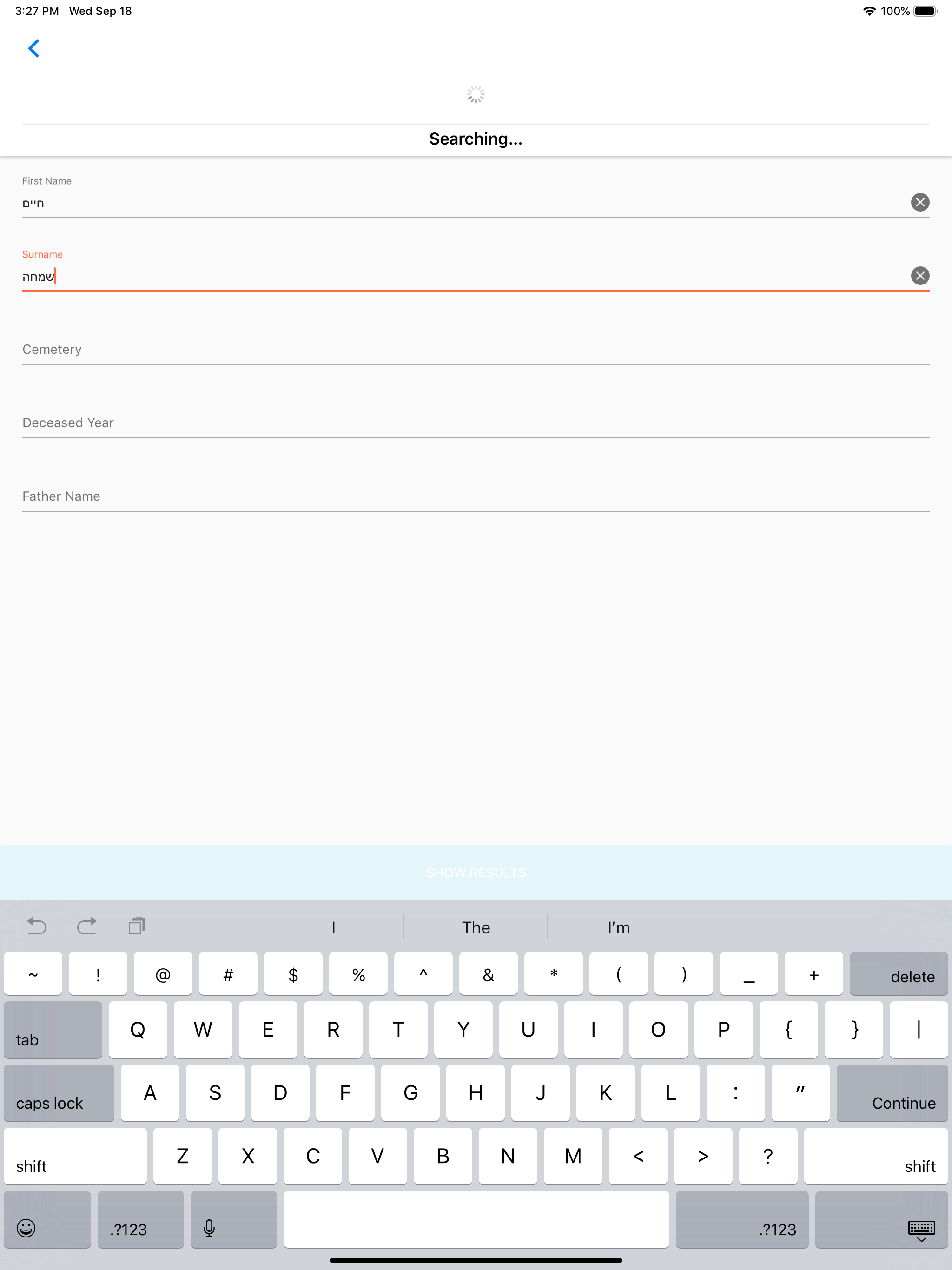This screenshot has height=1270, width=952.
Task: Tap the keyboard redo icon
Action: point(87,926)
